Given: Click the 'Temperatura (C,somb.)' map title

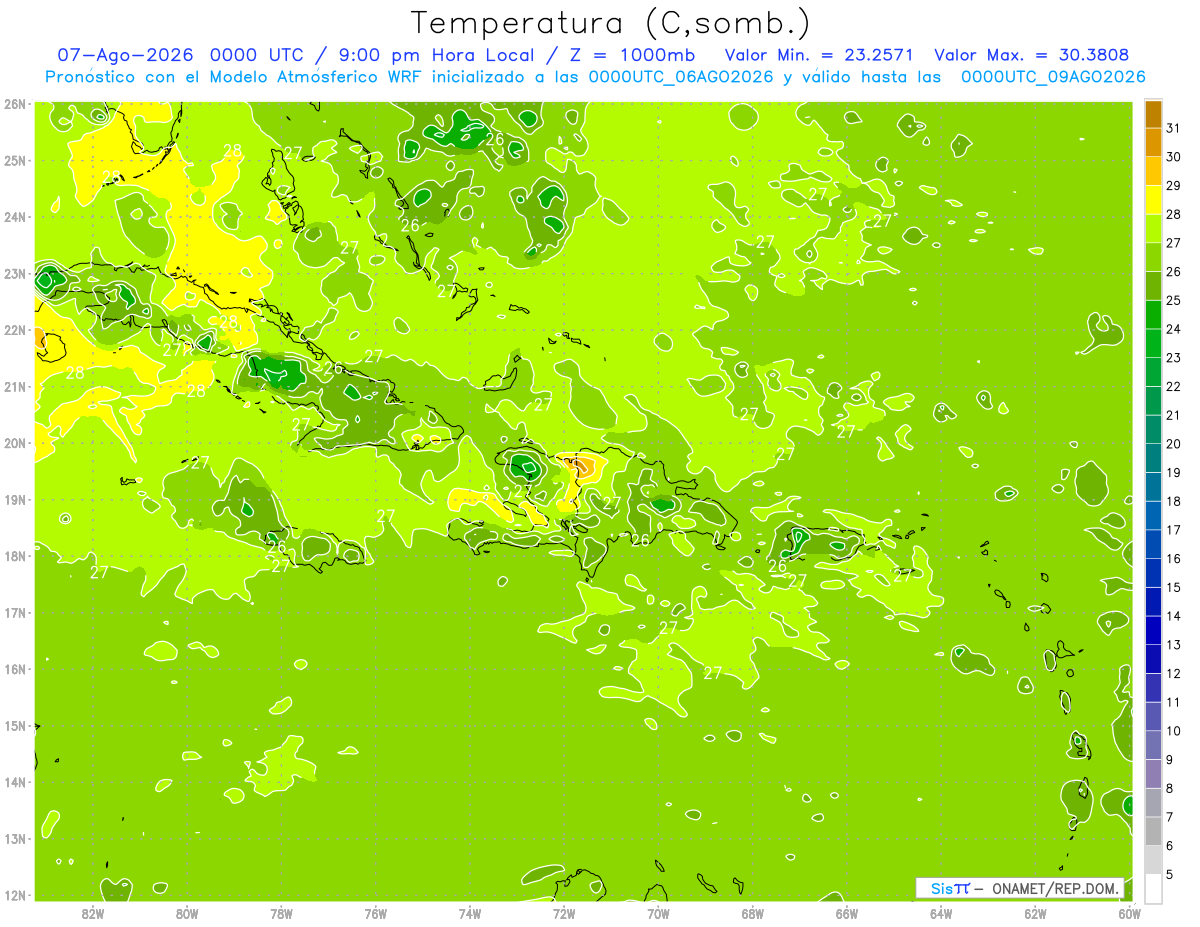Looking at the screenshot, I should [x=611, y=23].
